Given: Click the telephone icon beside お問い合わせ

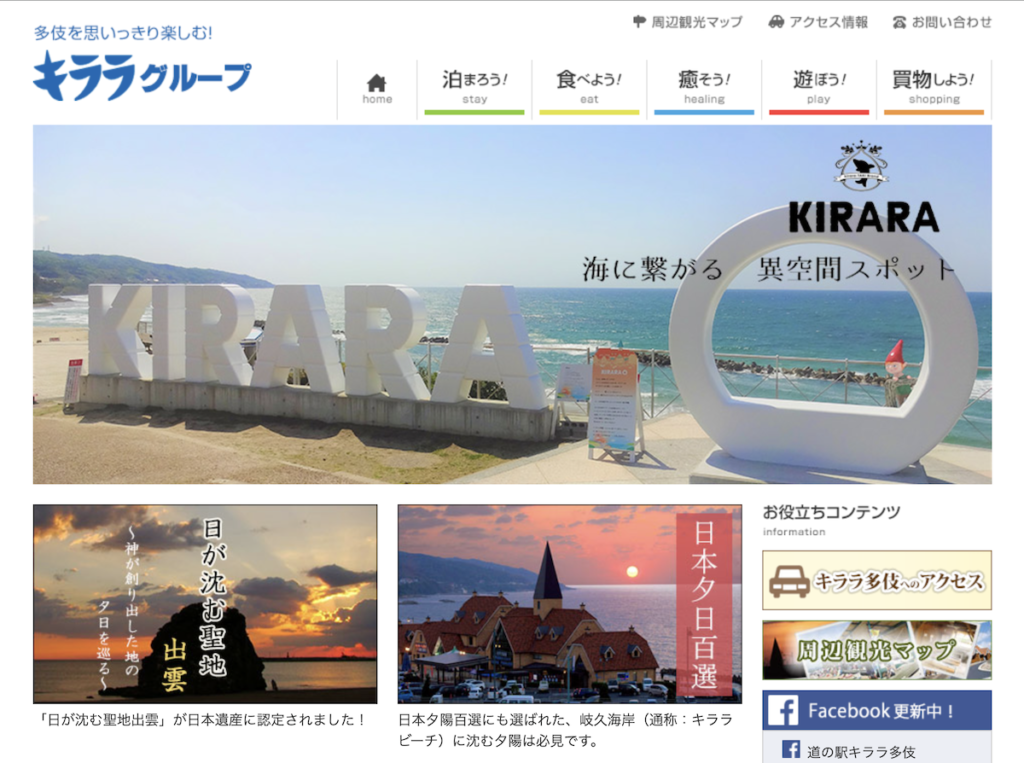Looking at the screenshot, I should 899,21.
